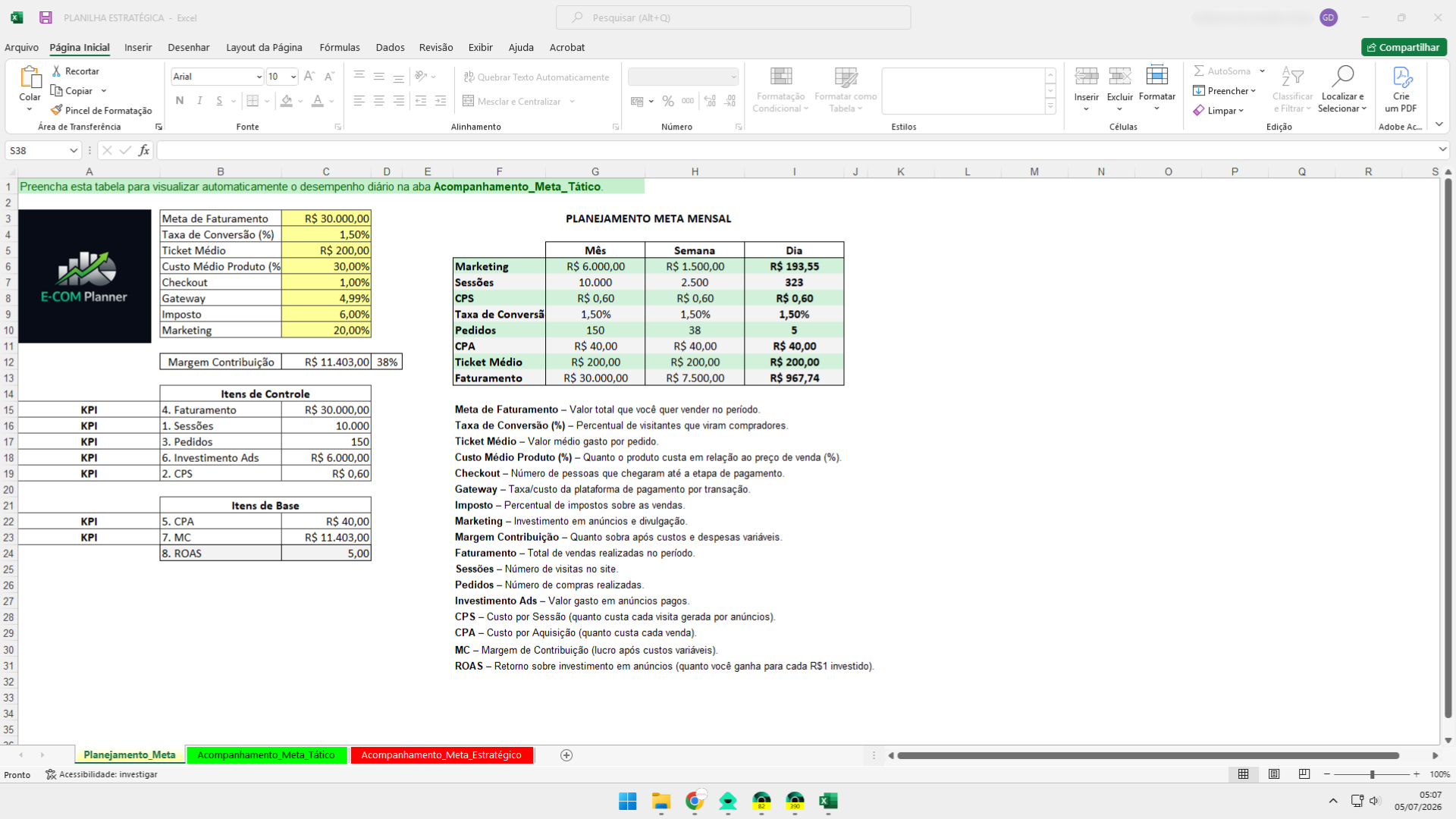This screenshot has height=819, width=1456.
Task: Click the fill color bucket icon
Action: (287, 101)
